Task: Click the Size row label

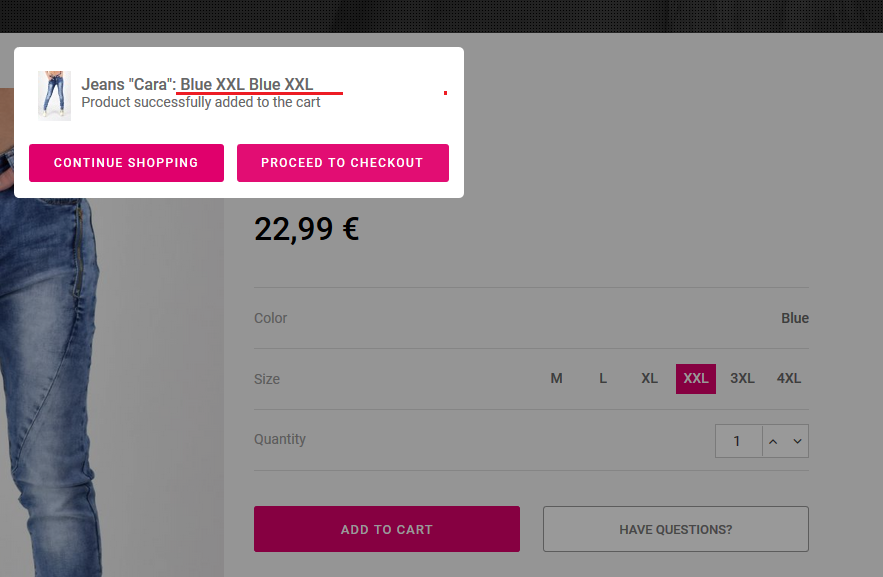Action: 267,379
